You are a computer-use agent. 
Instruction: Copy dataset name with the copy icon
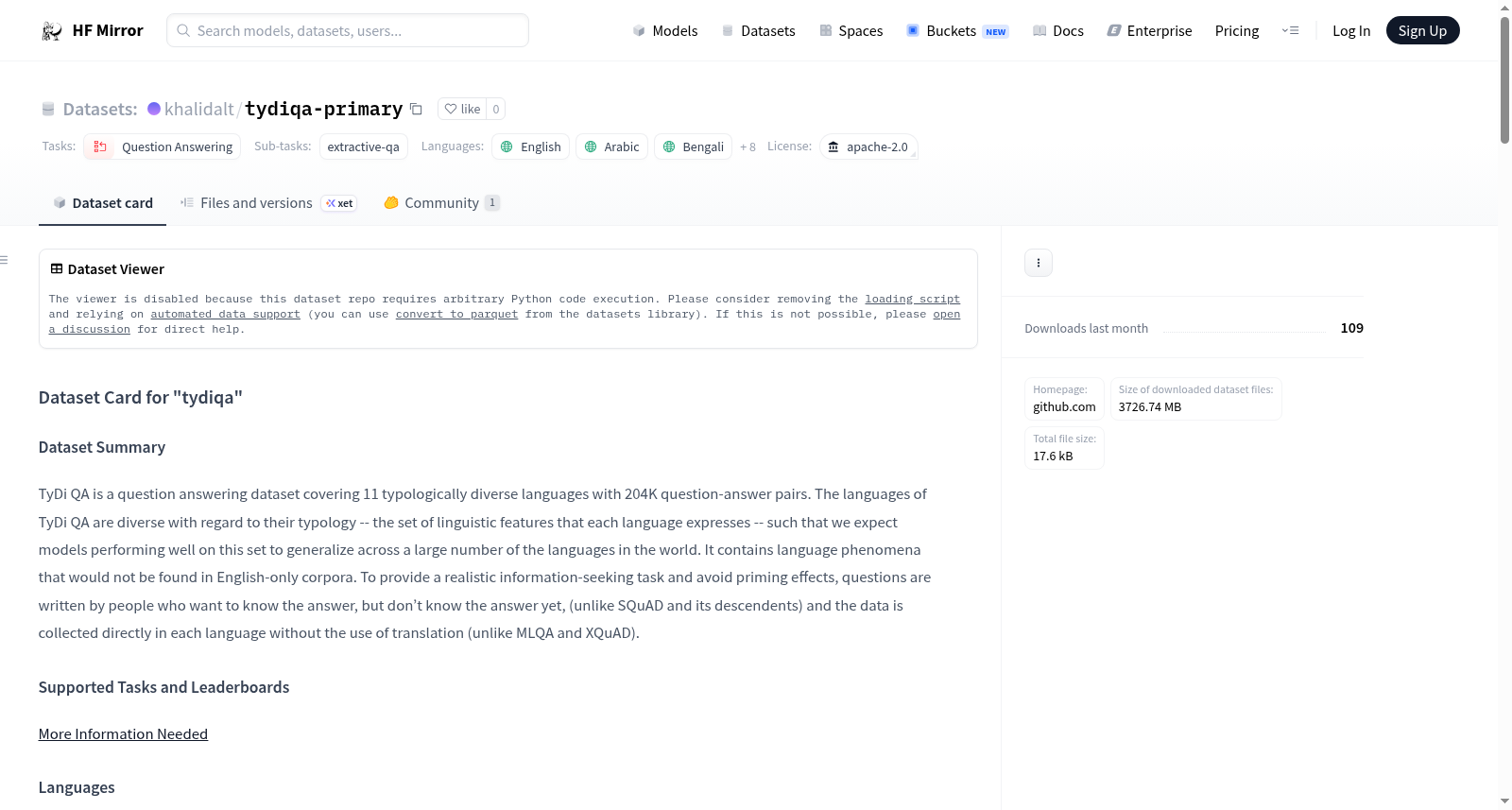click(x=416, y=109)
